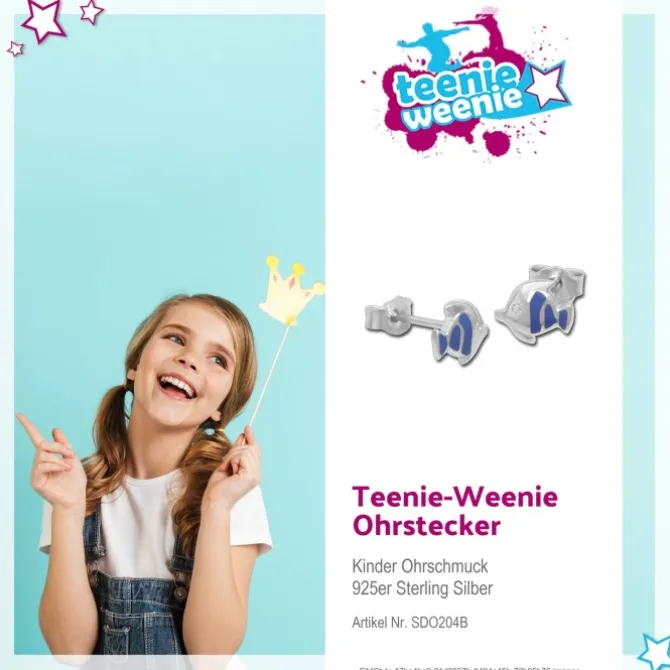Click the blue star in the bottom corner
This screenshot has height=670, width=670.
click(655, 652)
